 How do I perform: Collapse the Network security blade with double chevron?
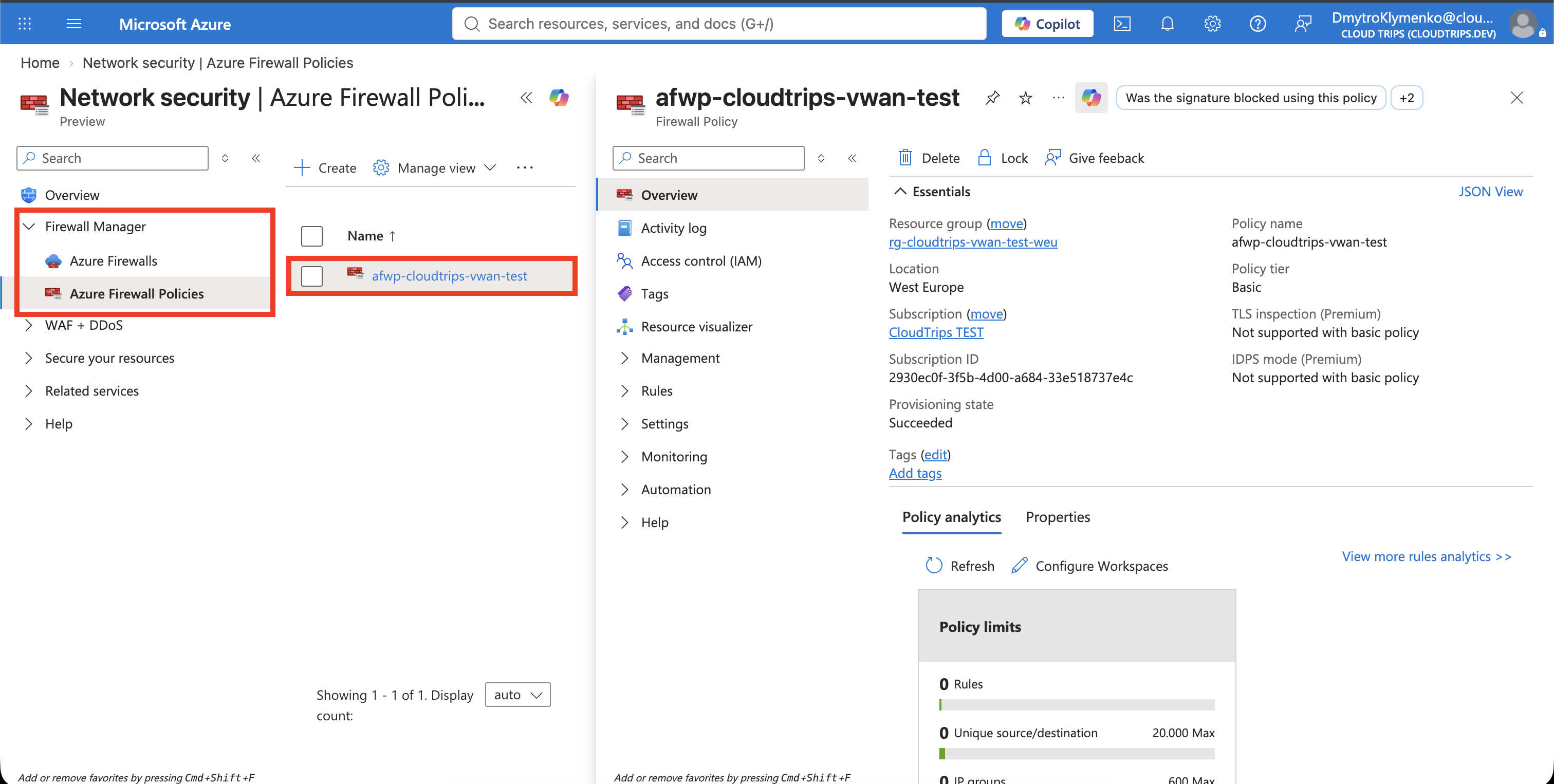pyautogui.click(x=526, y=98)
